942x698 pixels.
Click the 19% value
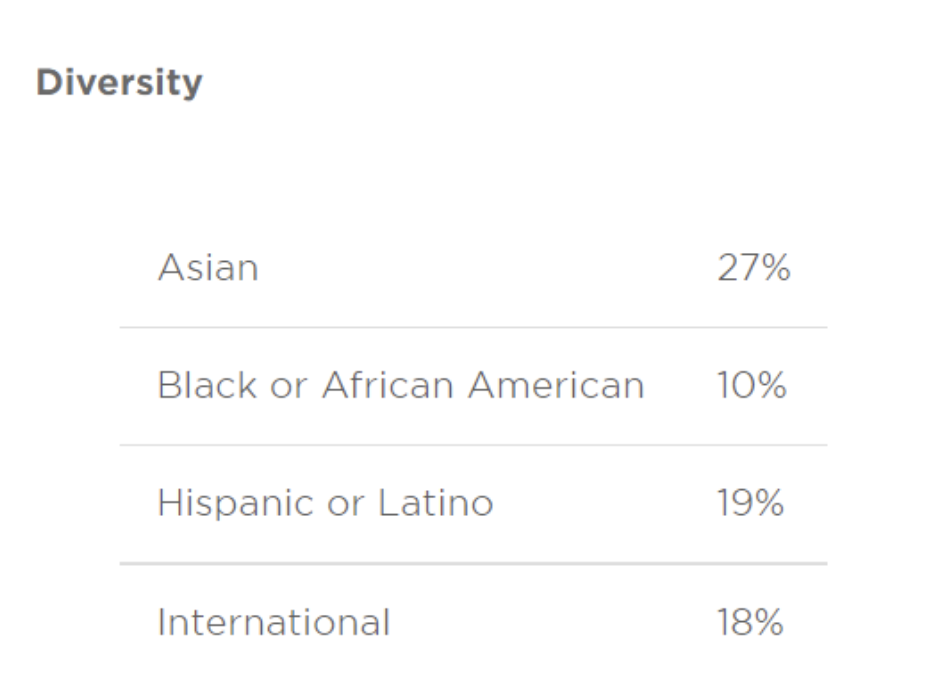[x=750, y=503]
